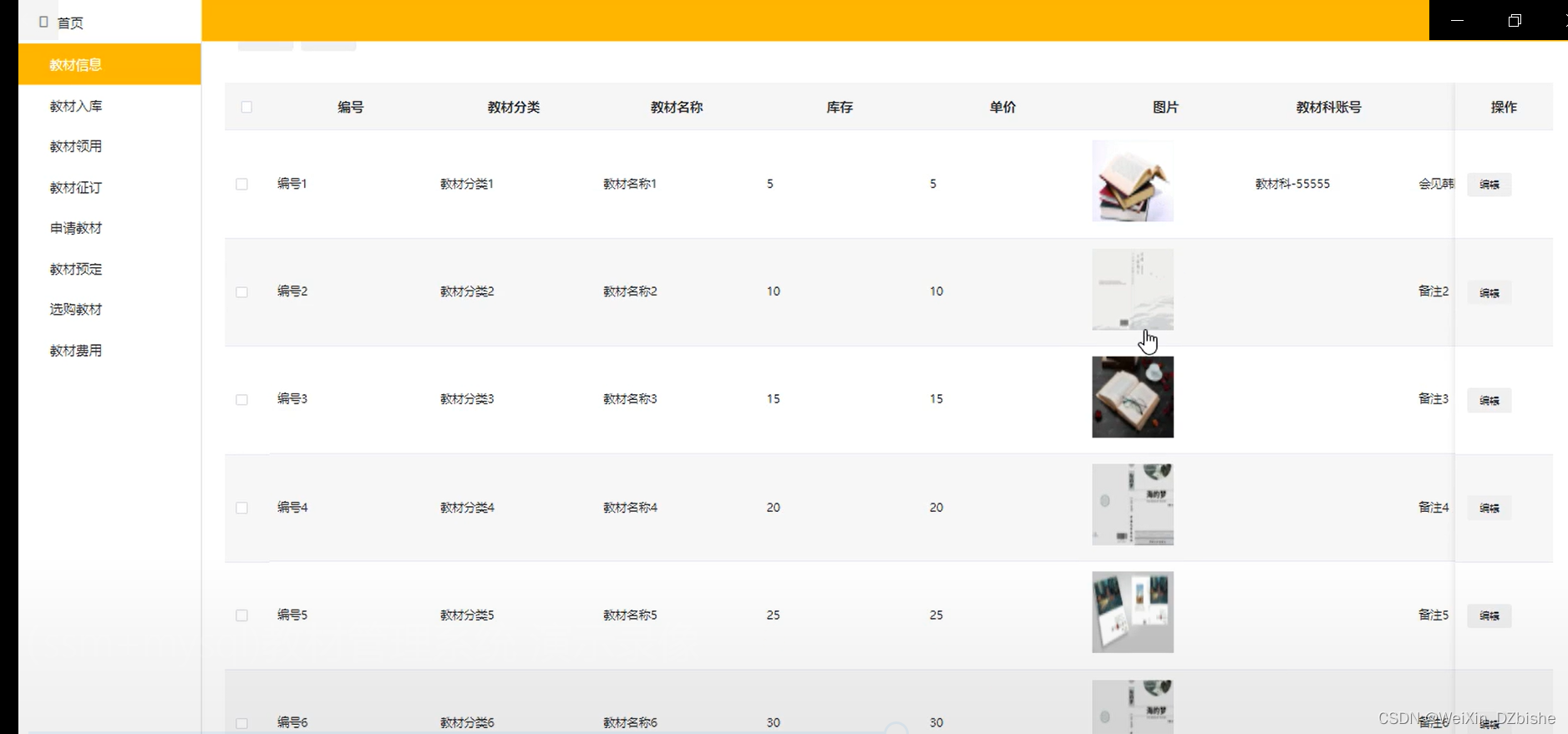Select the 教材分类2 cell
The width and height of the screenshot is (1568, 734).
pos(467,291)
